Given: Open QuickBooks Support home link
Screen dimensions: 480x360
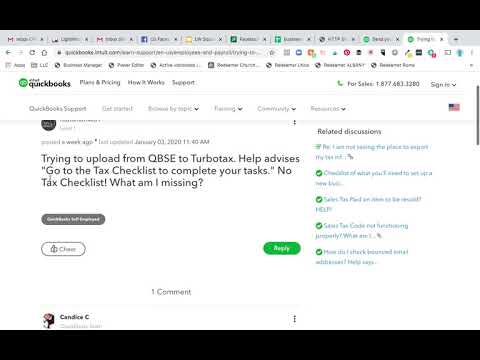Looking at the screenshot, I should (x=58, y=109).
